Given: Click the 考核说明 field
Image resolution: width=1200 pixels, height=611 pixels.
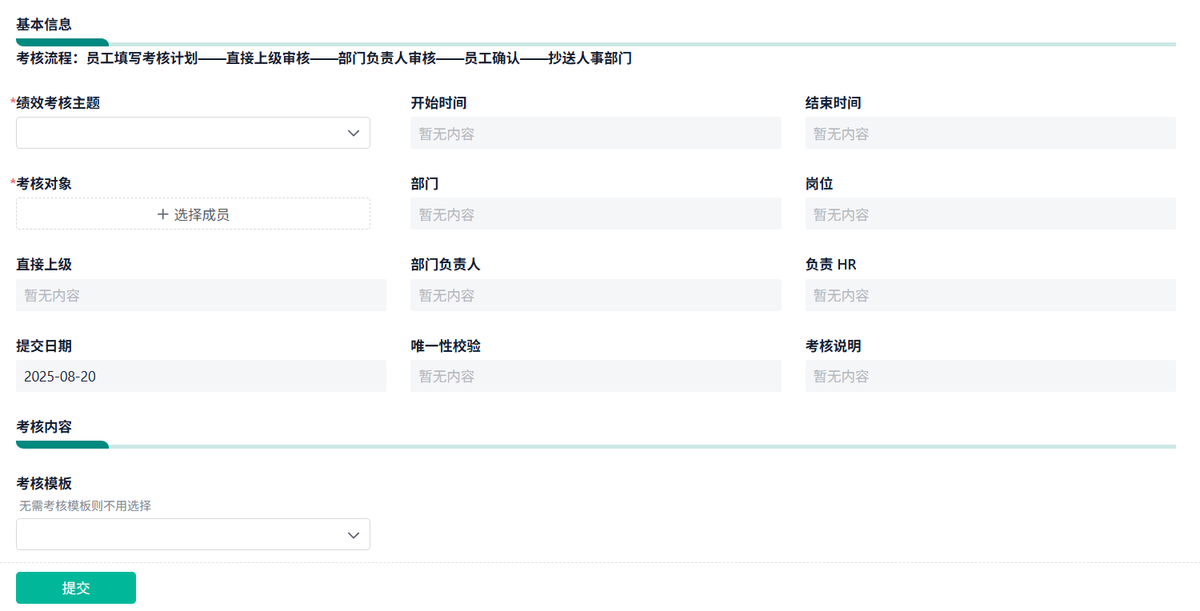Looking at the screenshot, I should point(990,376).
